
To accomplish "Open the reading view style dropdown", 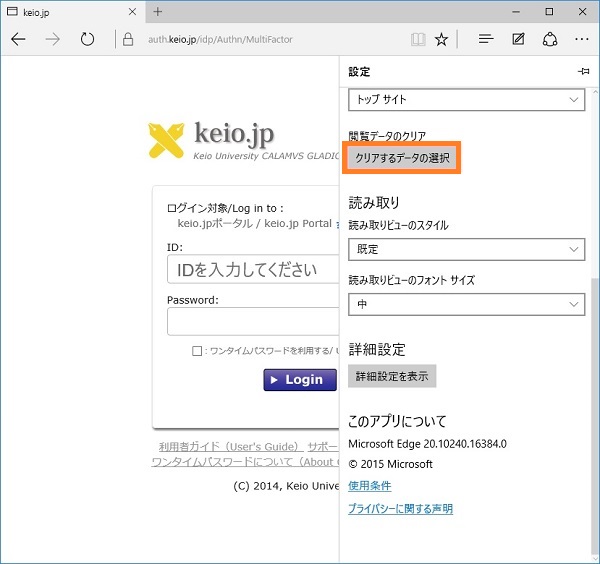I will tap(466, 248).
